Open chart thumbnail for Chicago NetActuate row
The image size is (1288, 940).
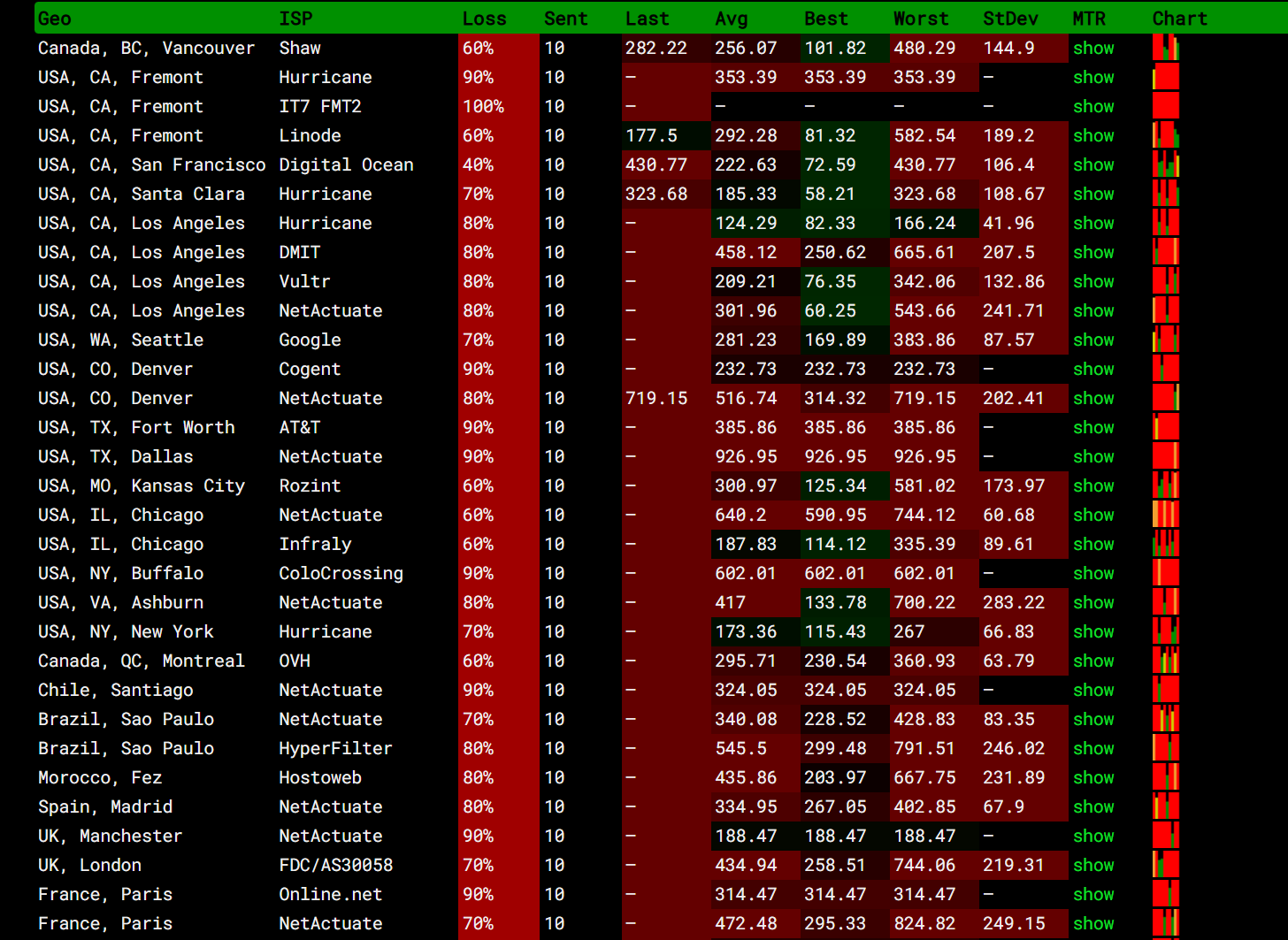click(x=1166, y=515)
